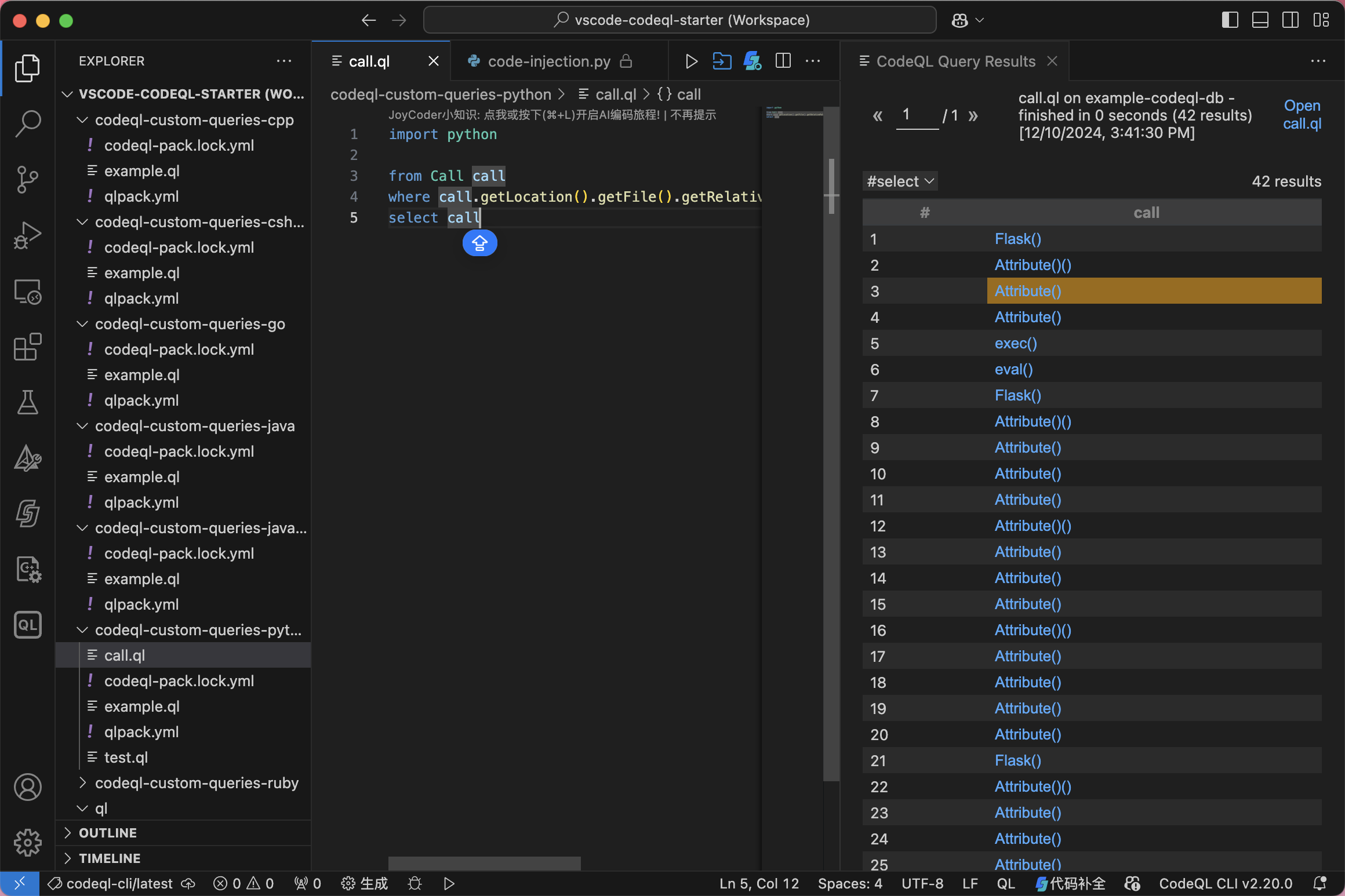Open the Run and Debug view
The image size is (1345, 896).
(x=27, y=235)
